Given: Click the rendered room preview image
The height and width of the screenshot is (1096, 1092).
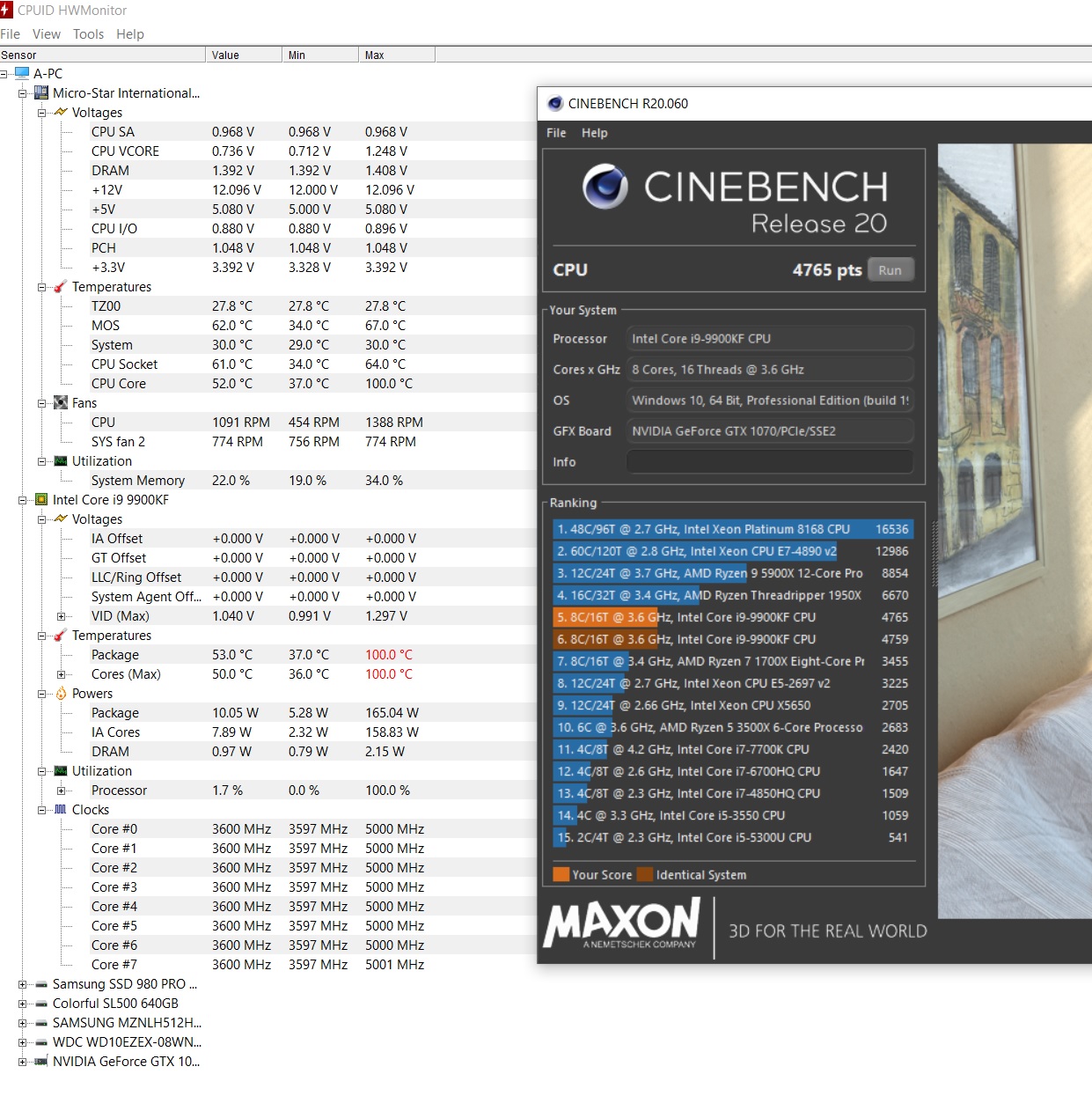Looking at the screenshot, I should pos(1015,531).
